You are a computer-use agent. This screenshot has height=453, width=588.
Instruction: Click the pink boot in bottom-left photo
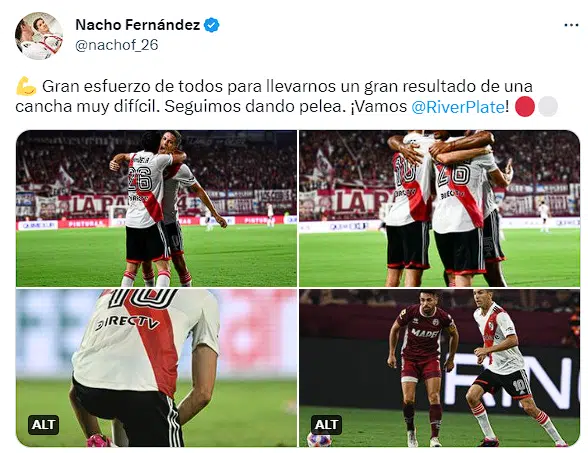tap(100, 440)
